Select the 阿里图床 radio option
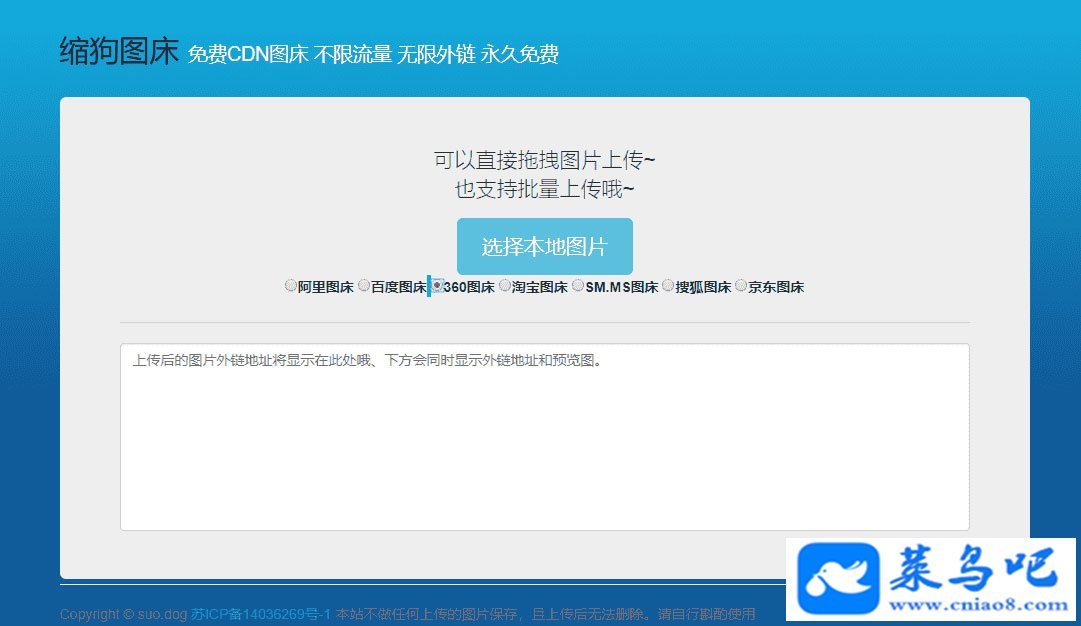Image resolution: width=1081 pixels, height=626 pixels. click(x=290, y=285)
